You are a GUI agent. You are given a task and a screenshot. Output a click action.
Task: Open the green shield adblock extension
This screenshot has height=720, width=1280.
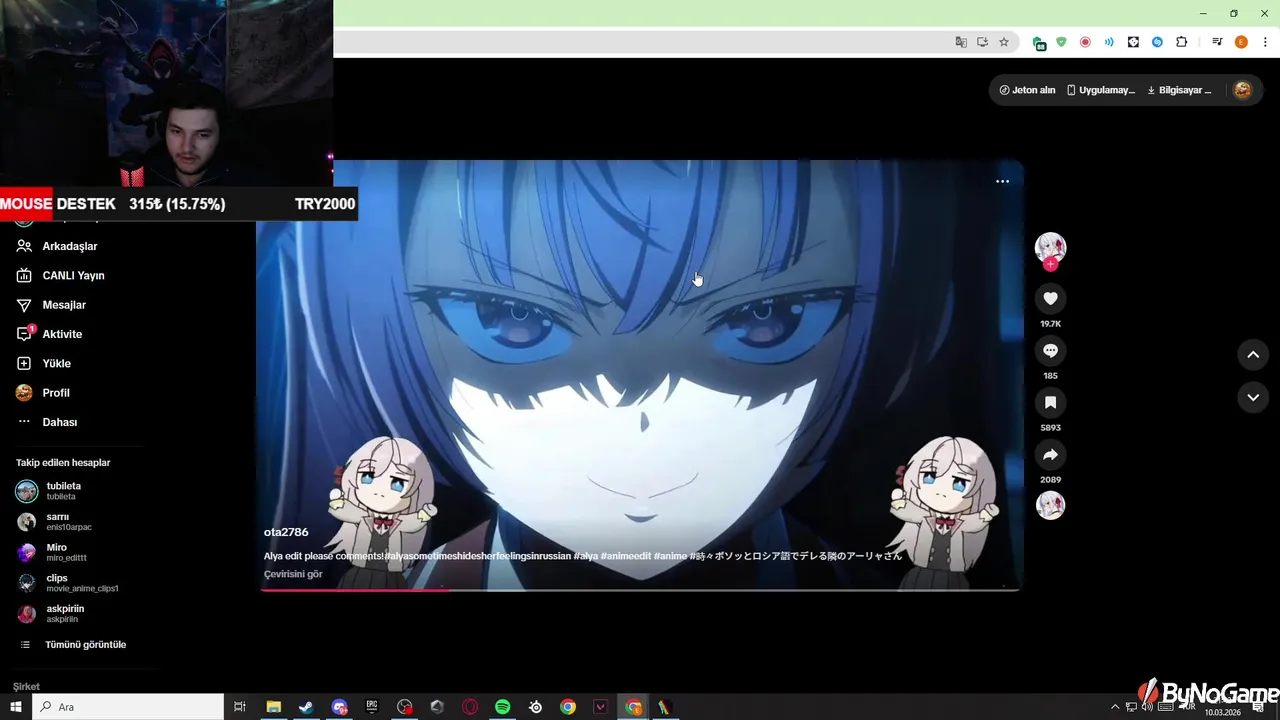[1061, 42]
